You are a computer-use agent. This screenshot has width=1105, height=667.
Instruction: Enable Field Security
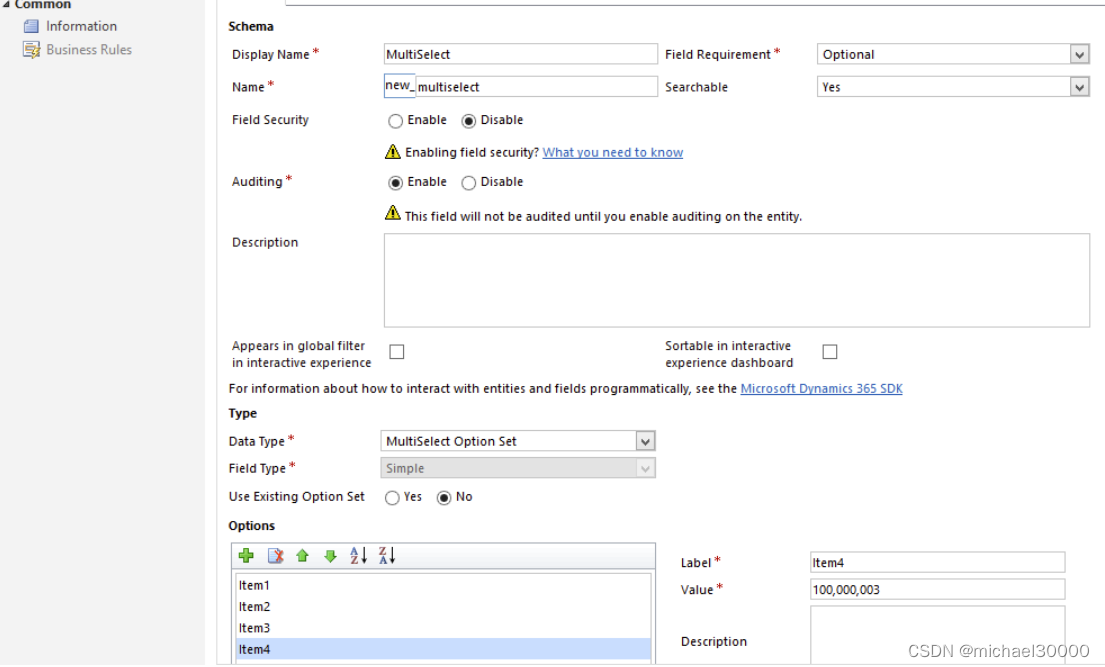[397, 120]
